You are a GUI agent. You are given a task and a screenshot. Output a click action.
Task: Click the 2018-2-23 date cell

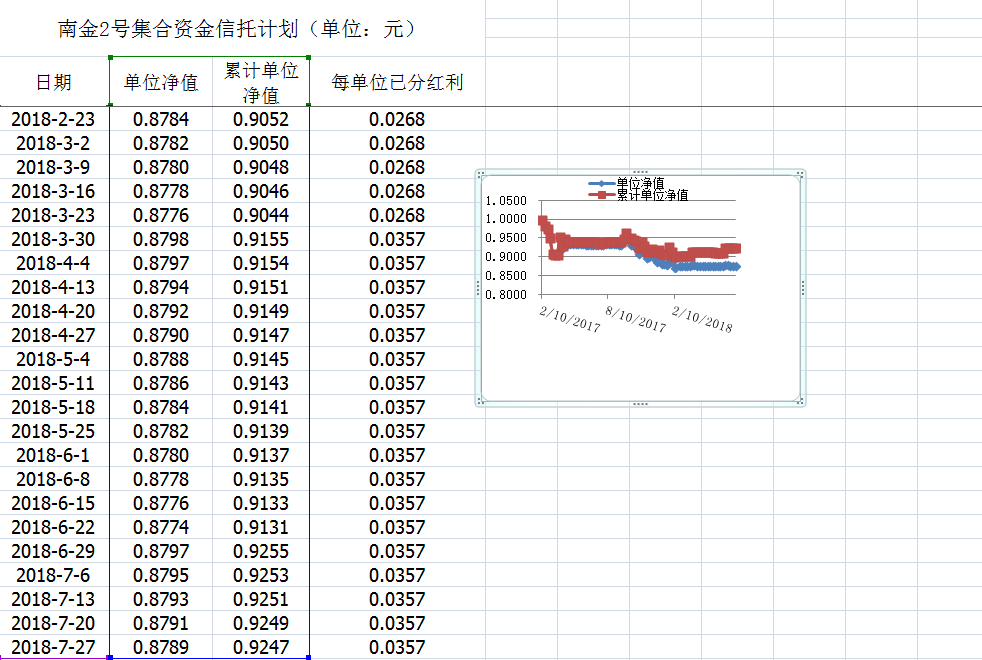pos(53,120)
